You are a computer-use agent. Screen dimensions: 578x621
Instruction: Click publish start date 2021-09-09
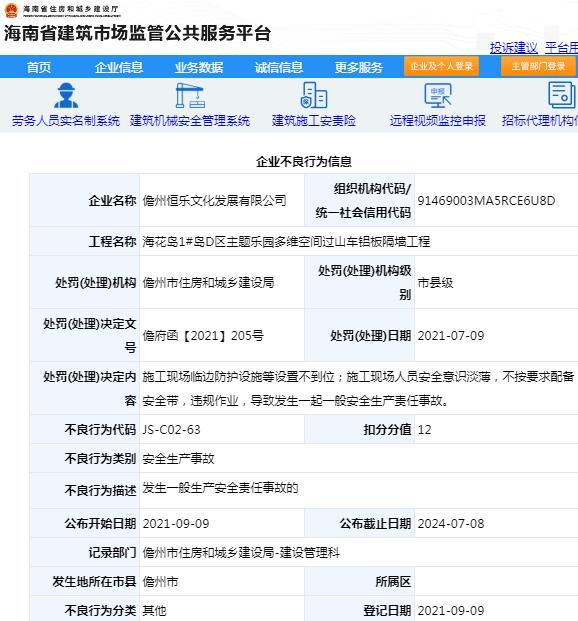click(x=176, y=524)
